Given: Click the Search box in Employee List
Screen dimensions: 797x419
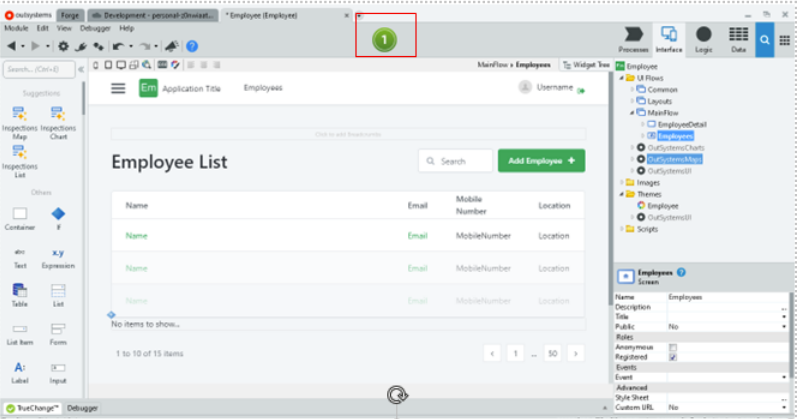Looking at the screenshot, I should (x=455, y=161).
